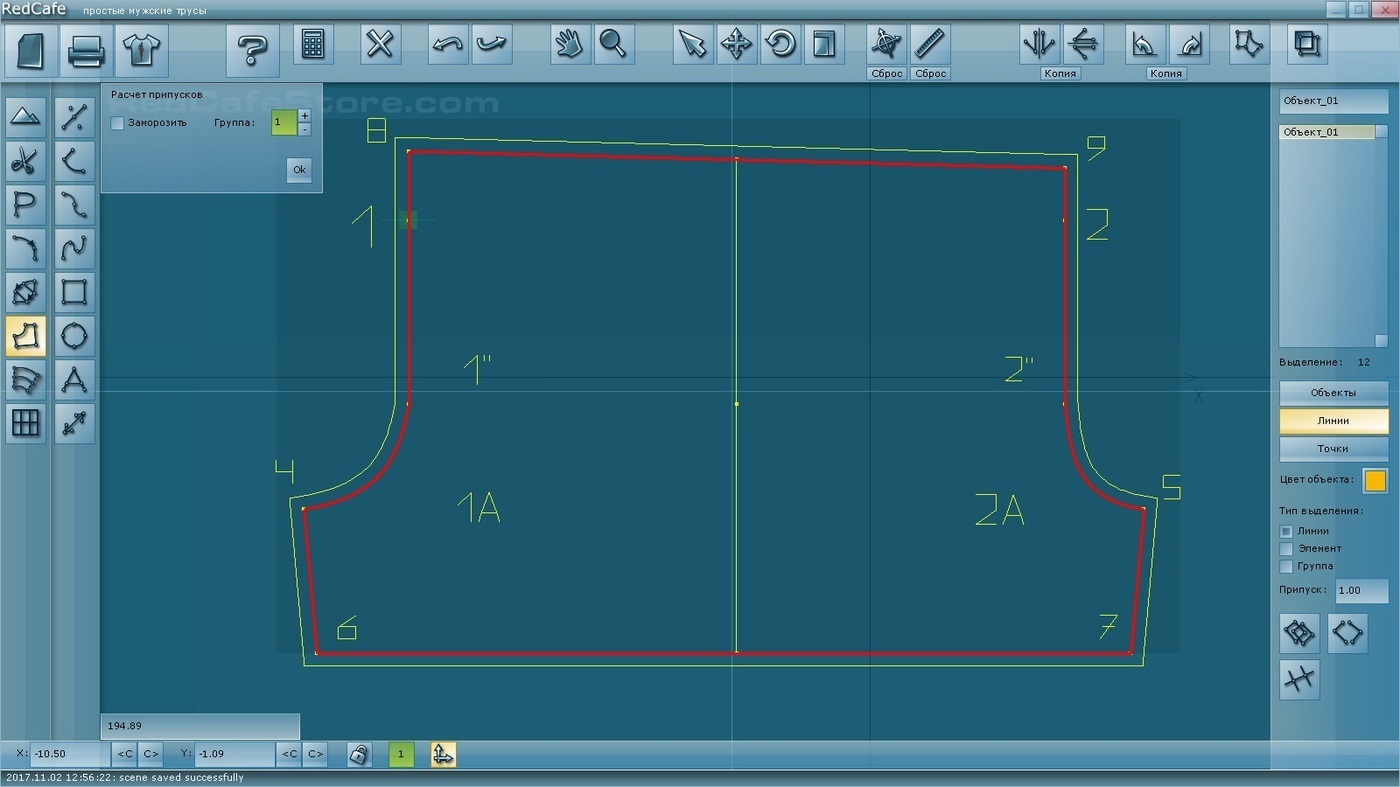Choose the four-arrow move tool

pos(736,45)
